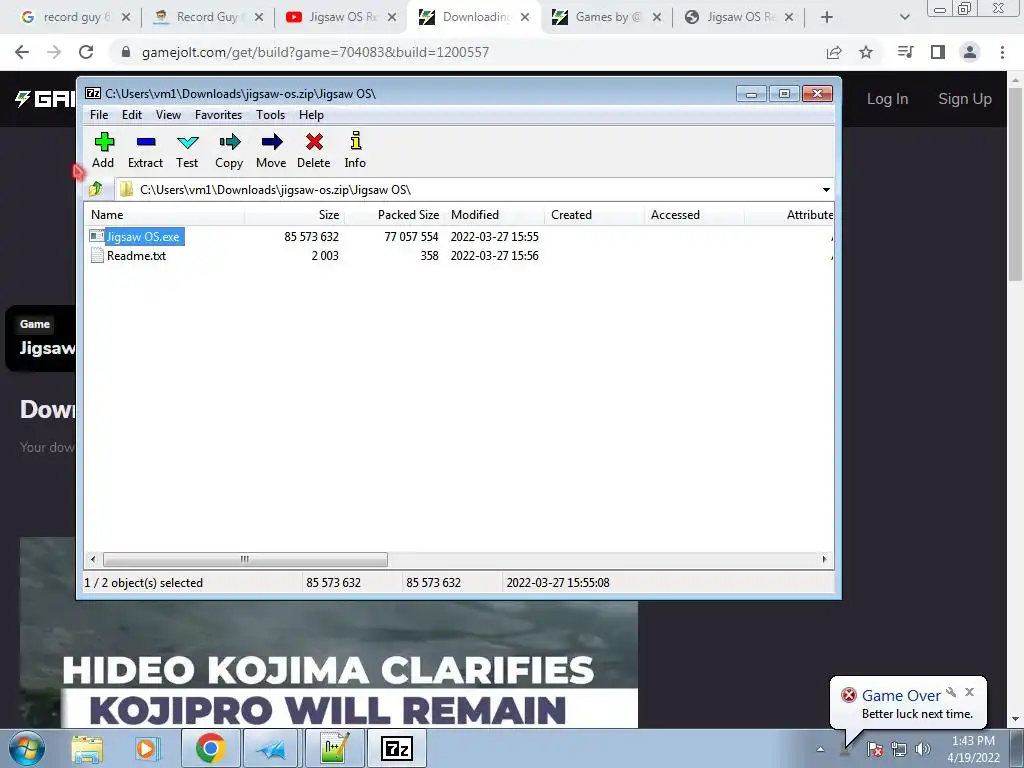
Task: Open the Chrome profile avatar
Action: [970, 52]
